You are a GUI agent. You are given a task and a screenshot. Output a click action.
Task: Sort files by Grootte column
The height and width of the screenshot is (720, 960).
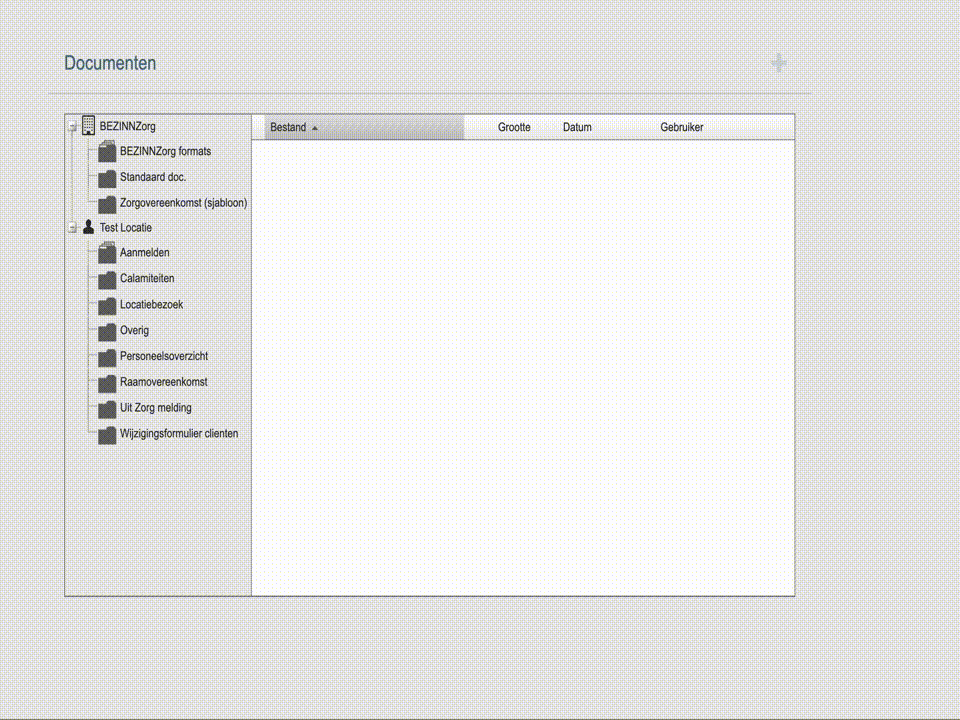tap(514, 128)
